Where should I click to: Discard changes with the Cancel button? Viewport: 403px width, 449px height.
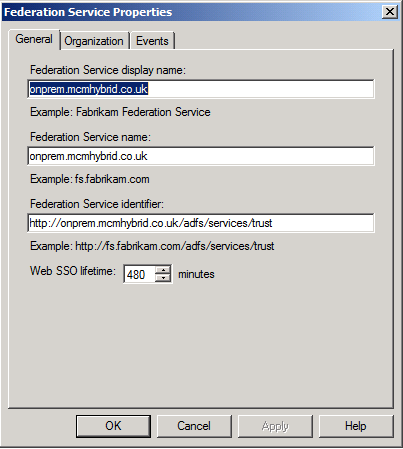pos(194,426)
